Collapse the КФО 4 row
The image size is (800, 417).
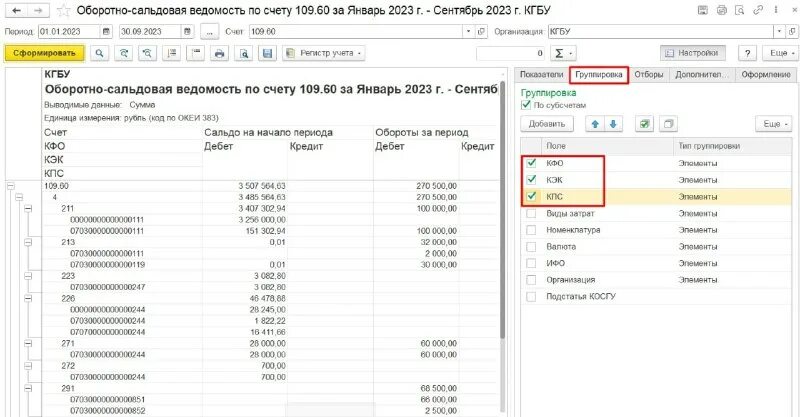click(19, 197)
